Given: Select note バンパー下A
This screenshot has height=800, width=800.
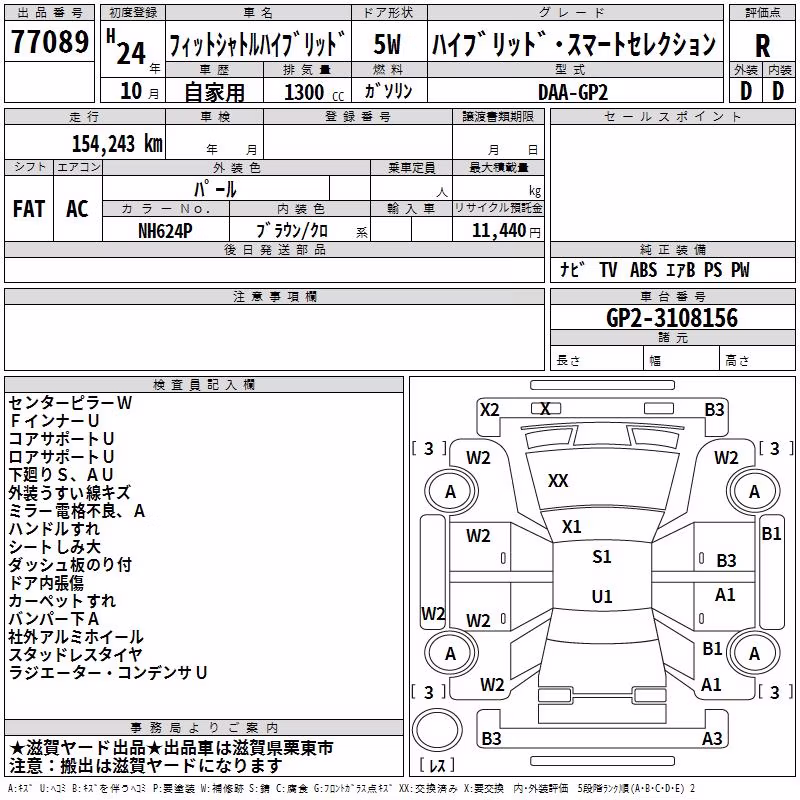Looking at the screenshot, I should 54,618.
